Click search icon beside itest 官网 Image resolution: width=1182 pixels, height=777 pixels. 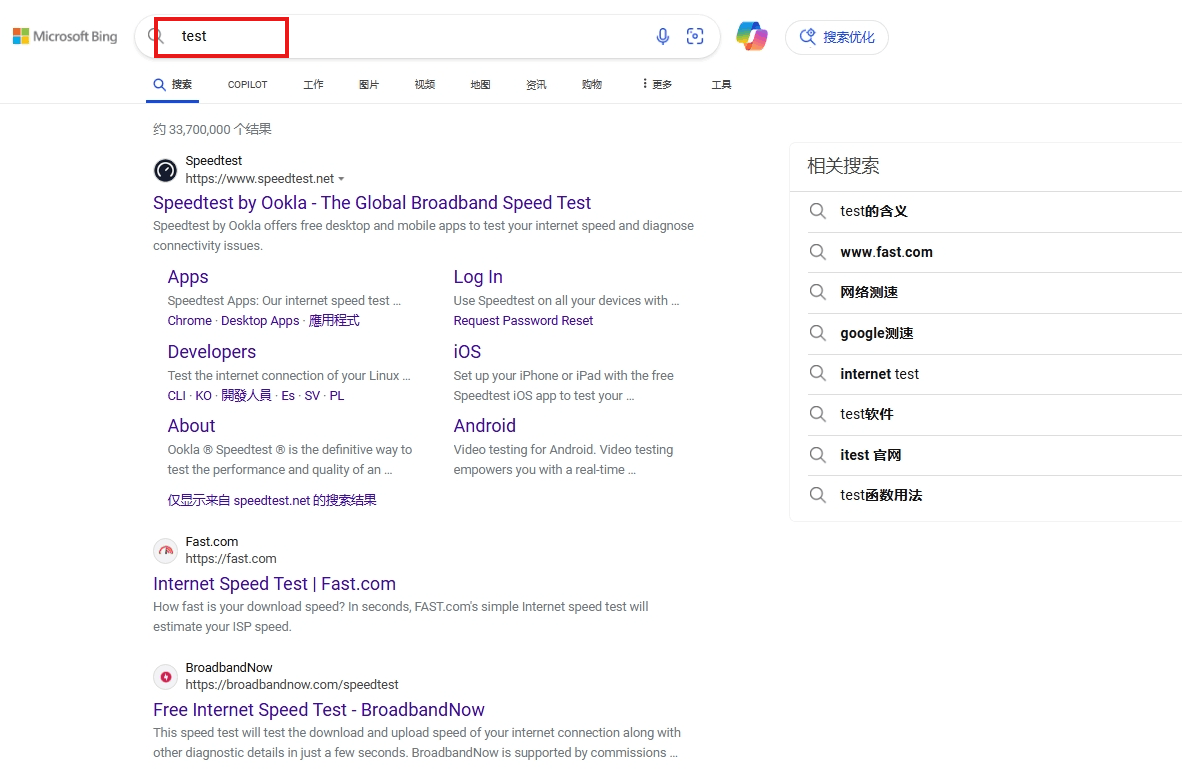point(818,454)
